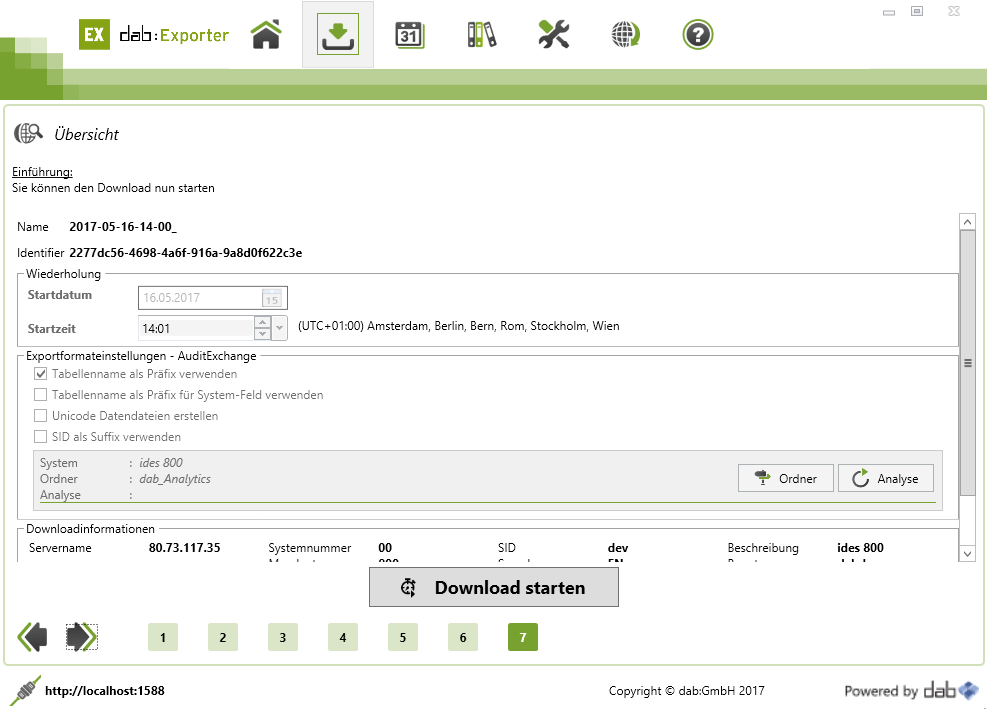Screen dimensions: 987x709
Task: Click the plug connection status icon
Action: [25, 691]
